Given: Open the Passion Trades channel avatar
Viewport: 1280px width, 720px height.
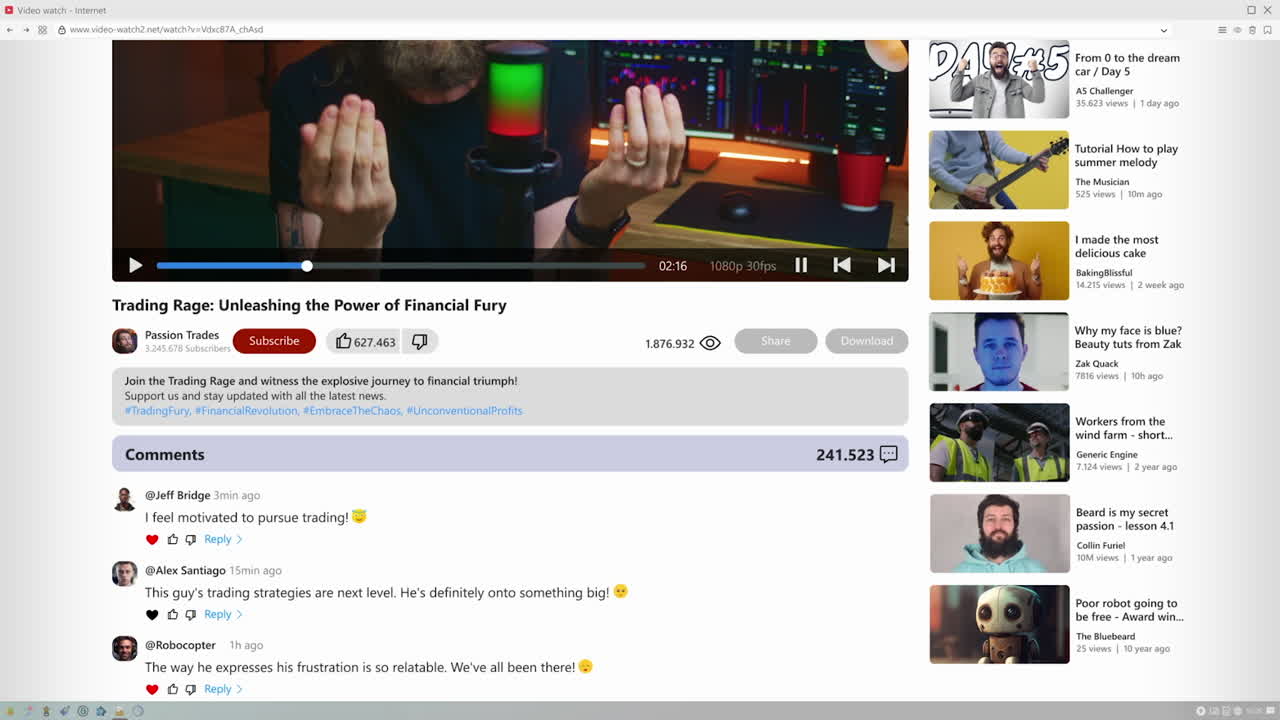Looking at the screenshot, I should pyautogui.click(x=125, y=341).
